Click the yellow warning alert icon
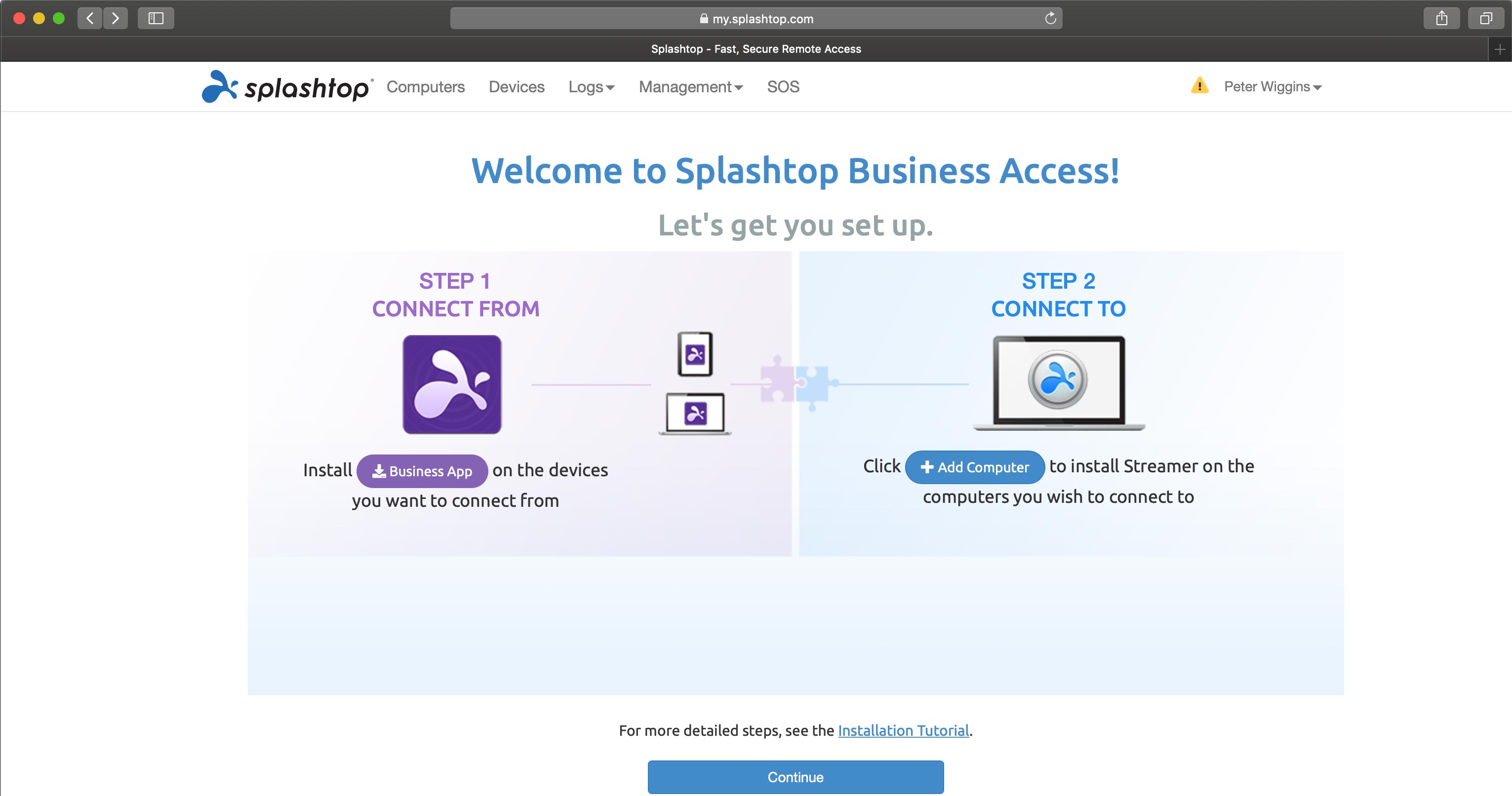Screen dimensions: 1512x796 1199,86
